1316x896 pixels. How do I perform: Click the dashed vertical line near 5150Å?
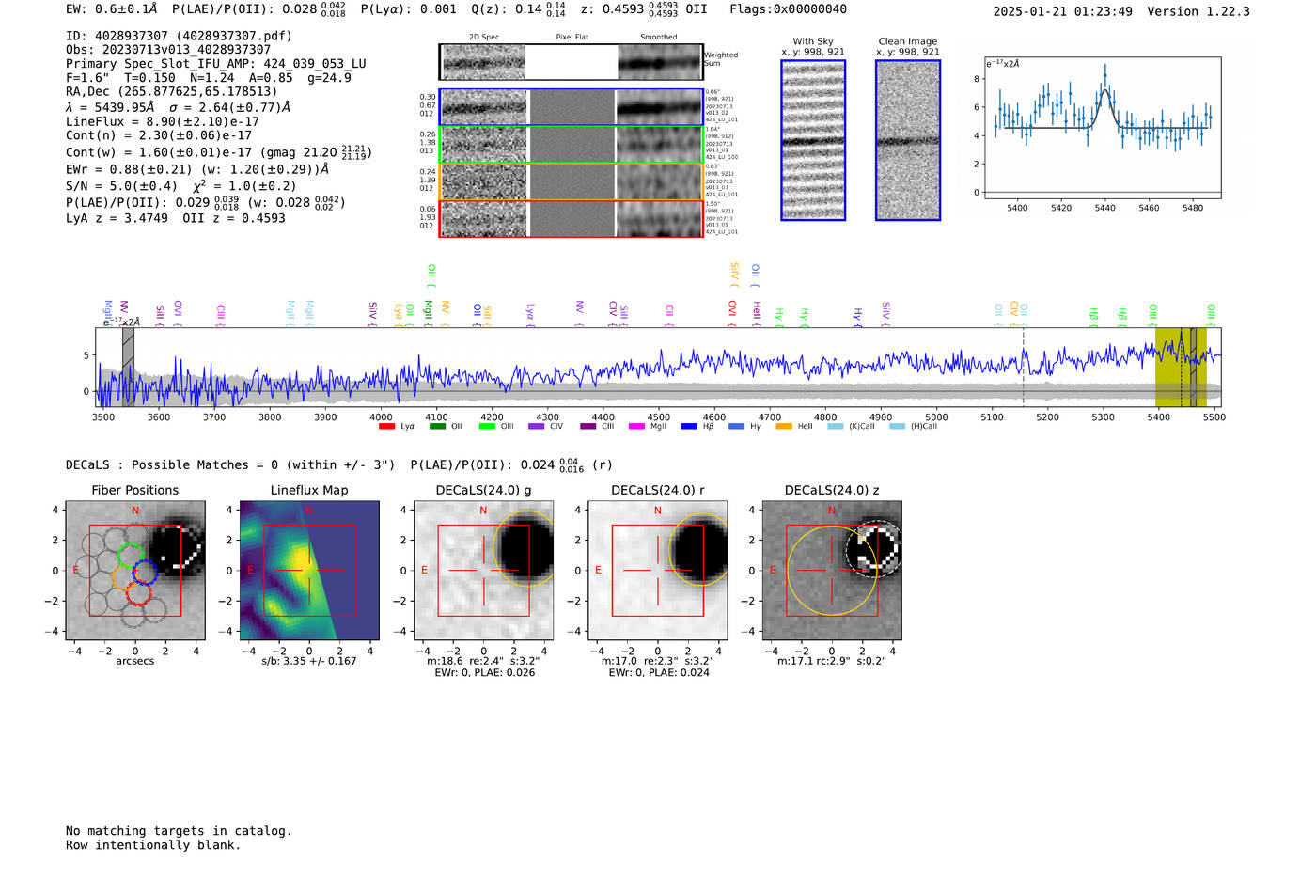click(1023, 368)
